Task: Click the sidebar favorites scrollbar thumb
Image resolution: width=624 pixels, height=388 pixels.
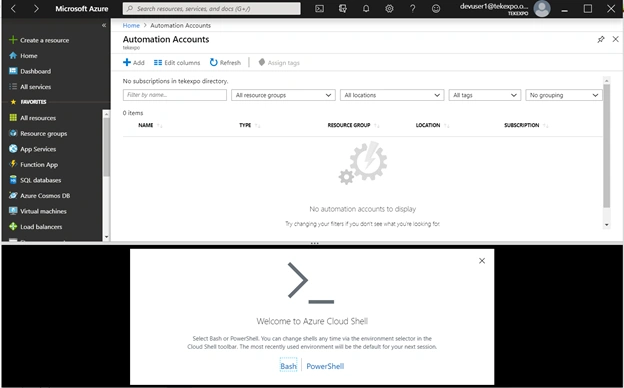Action: (106, 146)
